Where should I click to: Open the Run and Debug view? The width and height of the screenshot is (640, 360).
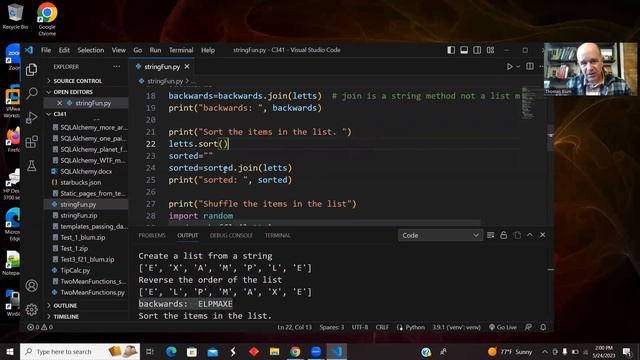tap(31, 118)
